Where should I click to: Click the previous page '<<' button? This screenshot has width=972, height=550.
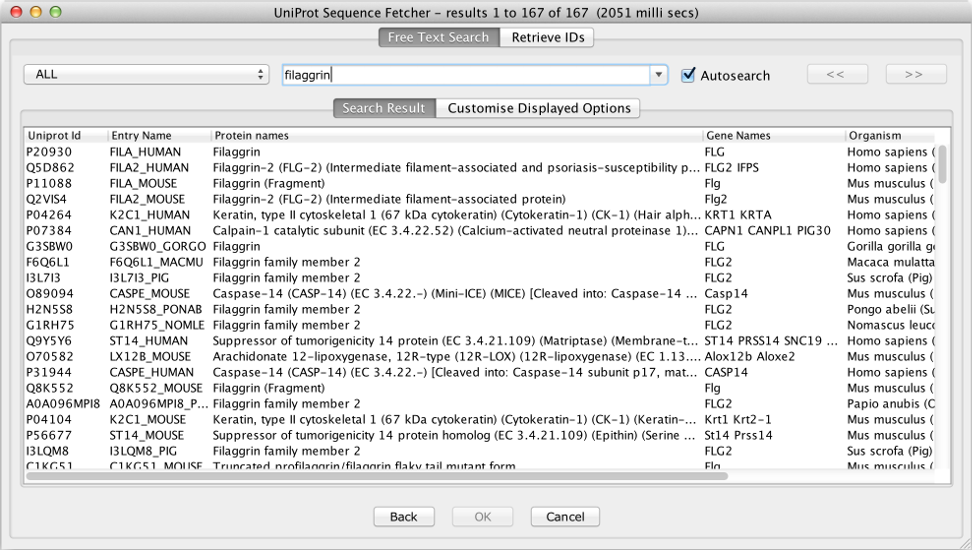pyautogui.click(x=835, y=75)
